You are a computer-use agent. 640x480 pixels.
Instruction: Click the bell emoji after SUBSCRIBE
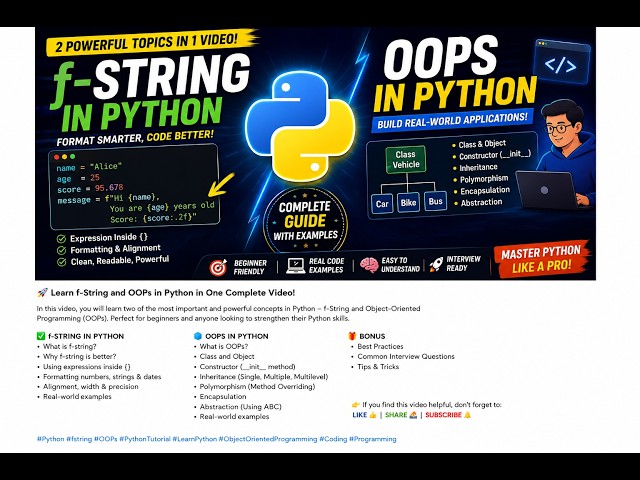[467, 415]
